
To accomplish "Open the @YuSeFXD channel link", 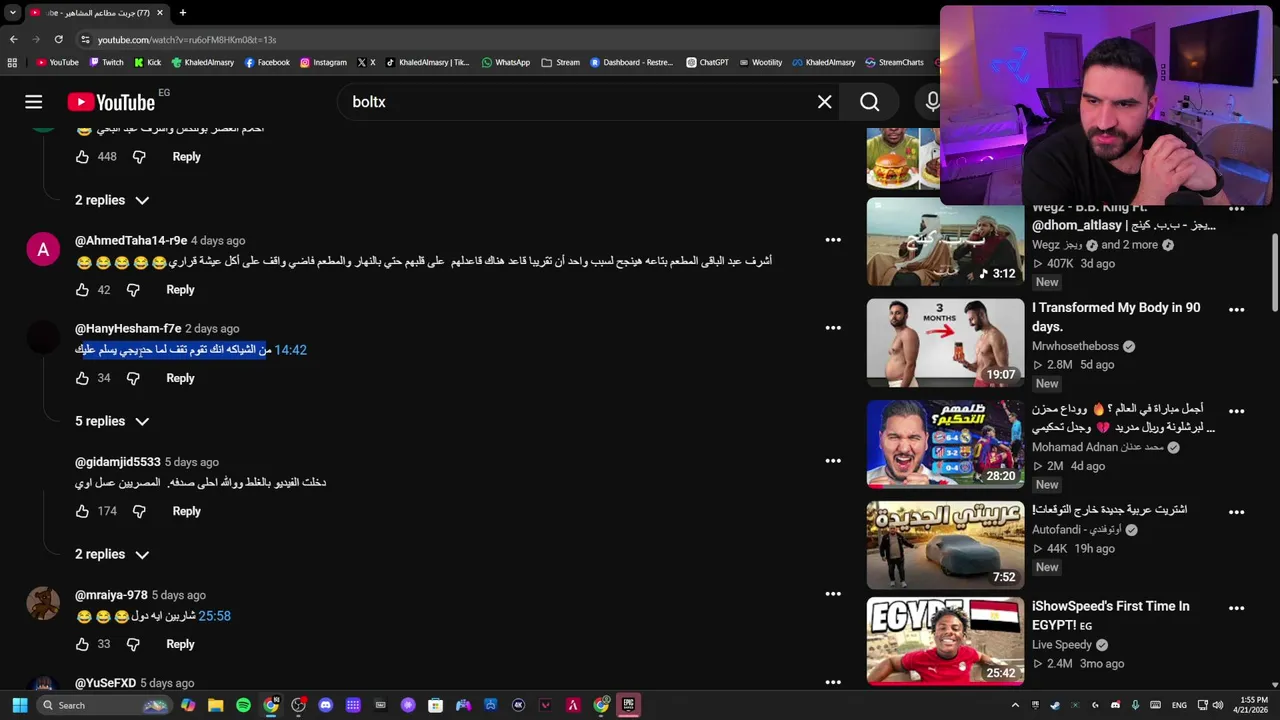I will (x=105, y=683).
